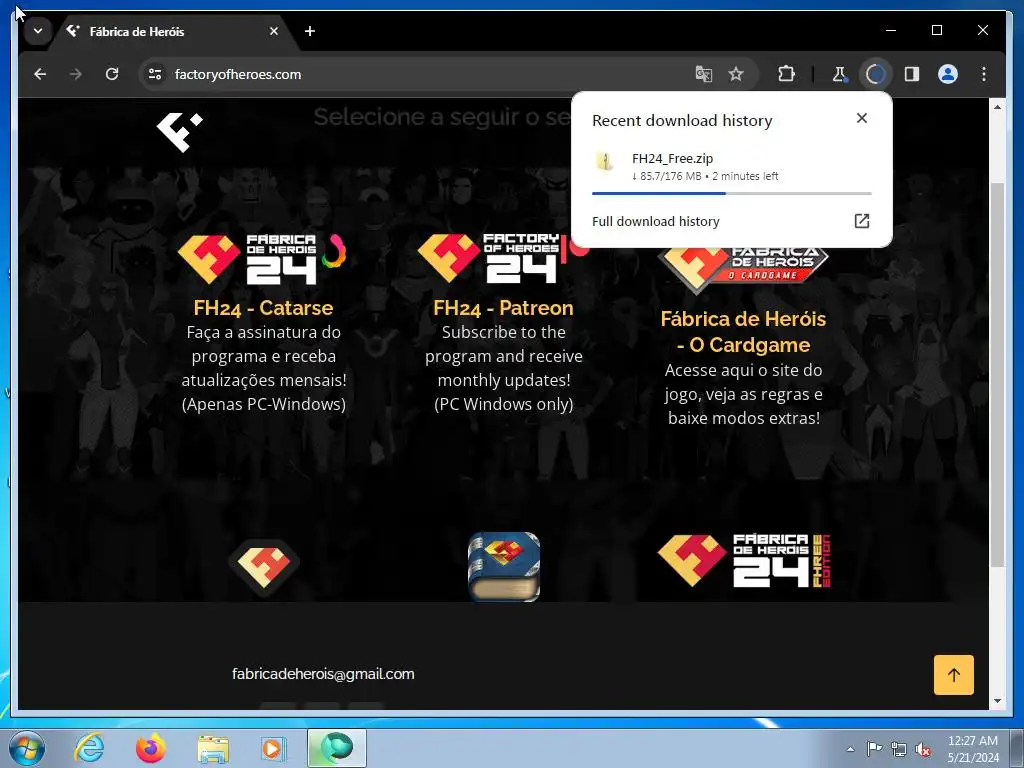Click the Factory of Heroes 24 Patreon logo

502,259
